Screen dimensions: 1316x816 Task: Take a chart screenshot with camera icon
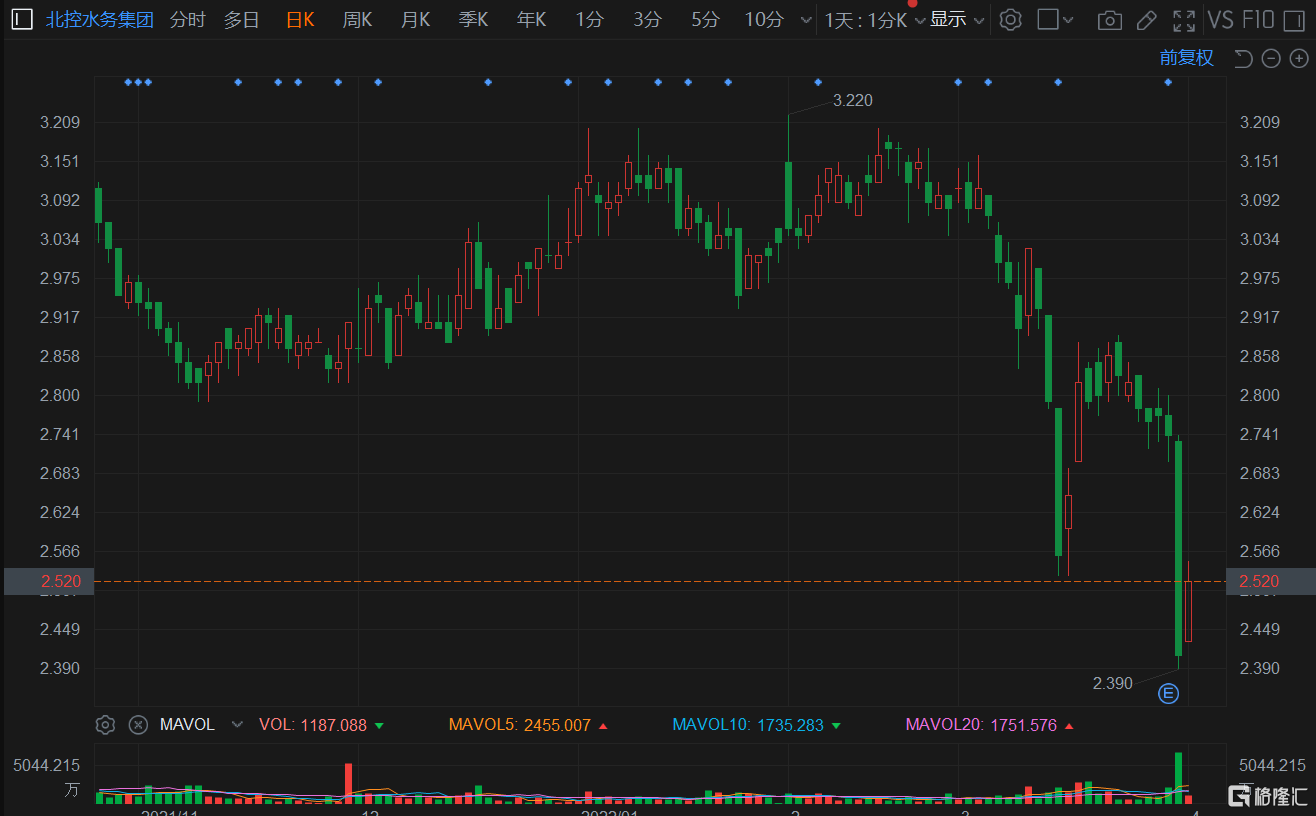click(x=1109, y=20)
